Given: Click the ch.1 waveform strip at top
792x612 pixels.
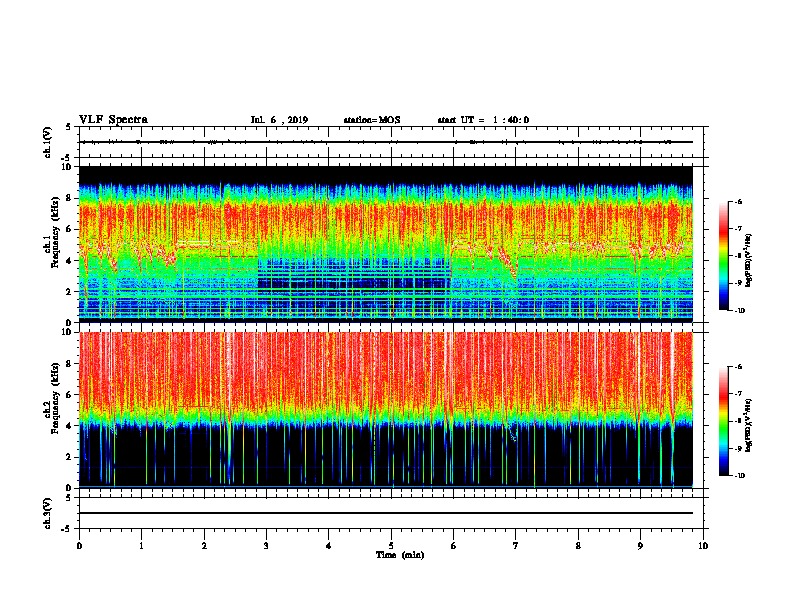Looking at the screenshot, I should (x=386, y=142).
